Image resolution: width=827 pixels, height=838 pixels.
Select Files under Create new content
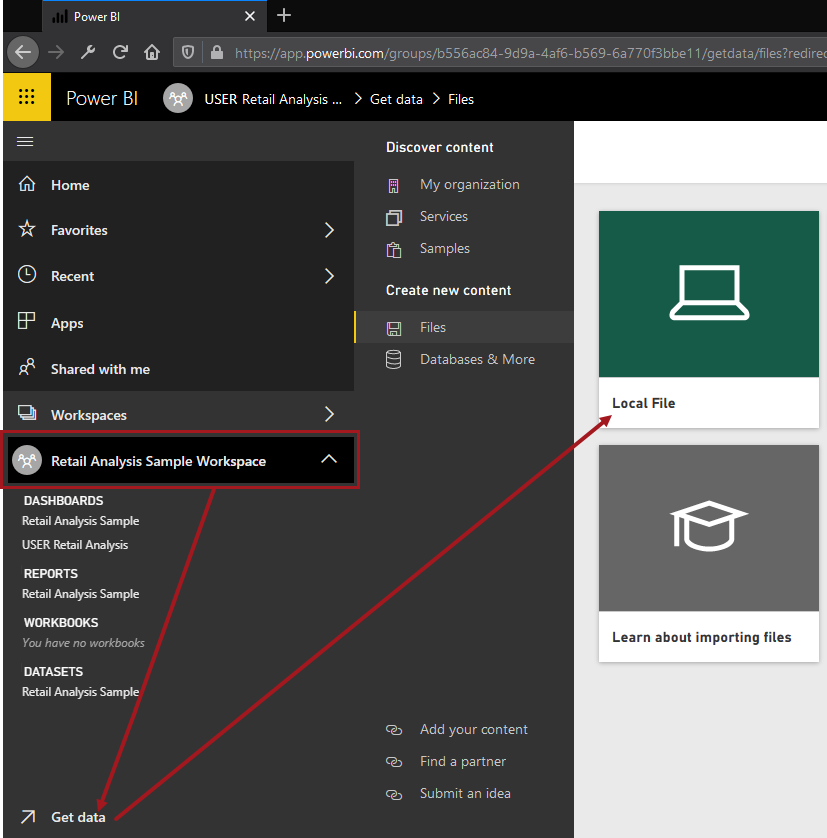tap(433, 327)
